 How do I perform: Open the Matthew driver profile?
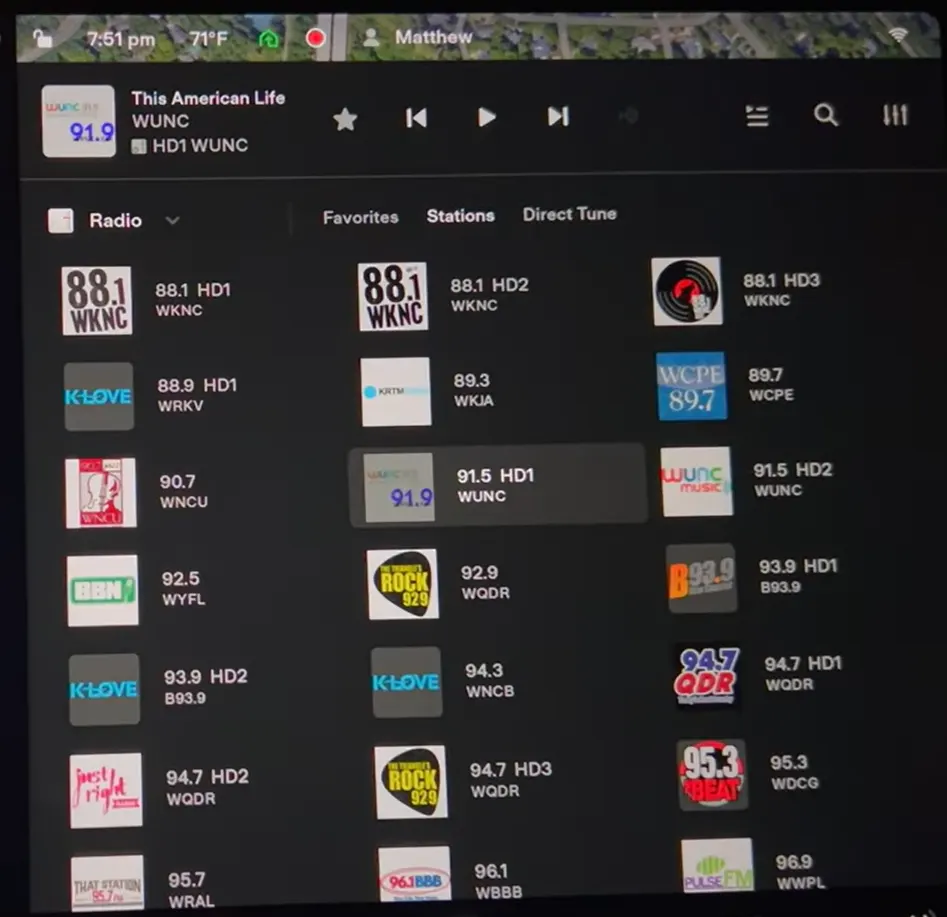pos(418,37)
